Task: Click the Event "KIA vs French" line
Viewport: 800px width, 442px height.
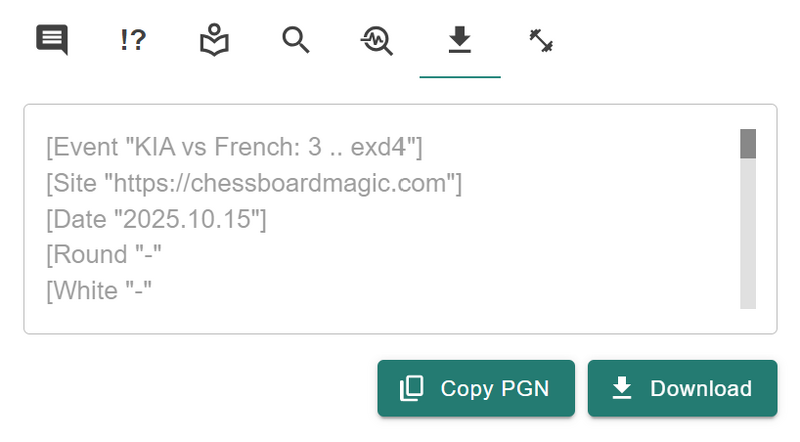Action: (x=234, y=147)
